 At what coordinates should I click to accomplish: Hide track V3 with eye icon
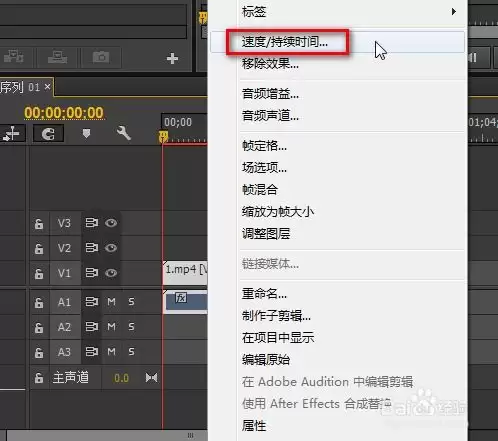click(x=111, y=223)
